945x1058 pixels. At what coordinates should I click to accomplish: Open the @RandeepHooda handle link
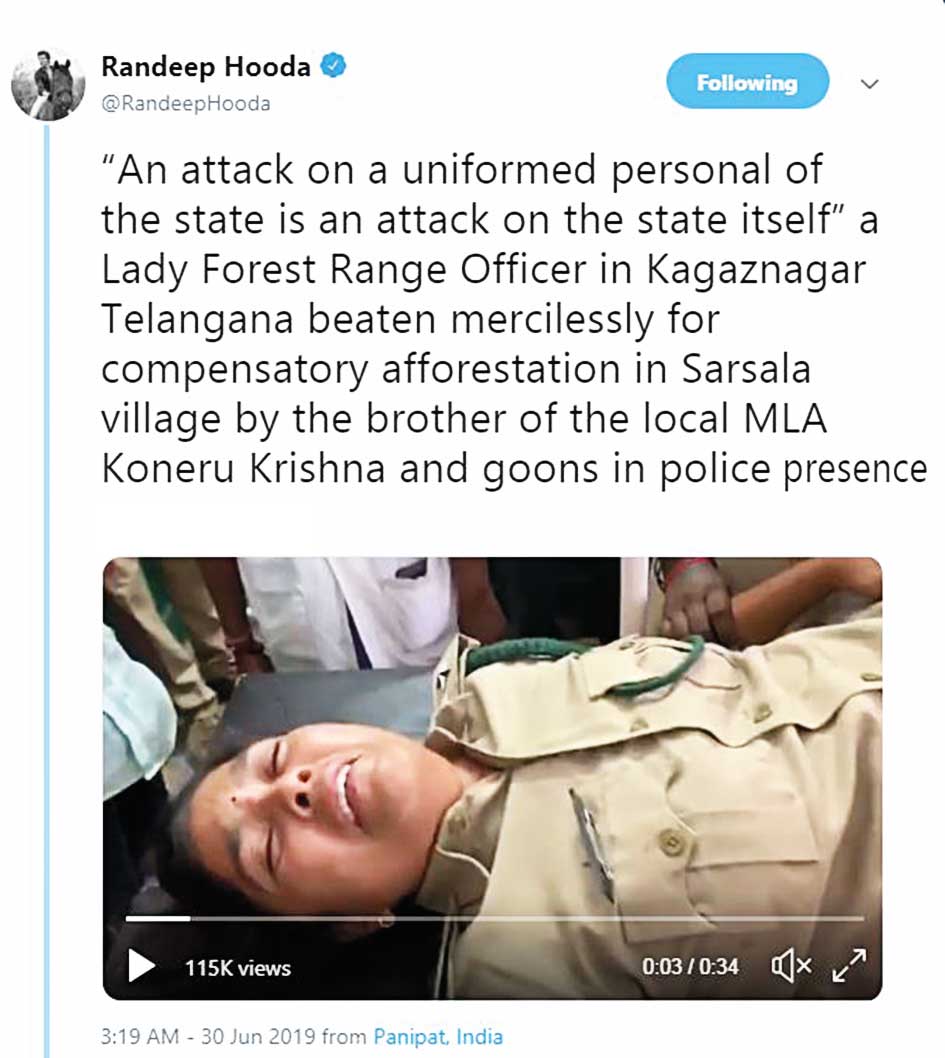(185, 103)
